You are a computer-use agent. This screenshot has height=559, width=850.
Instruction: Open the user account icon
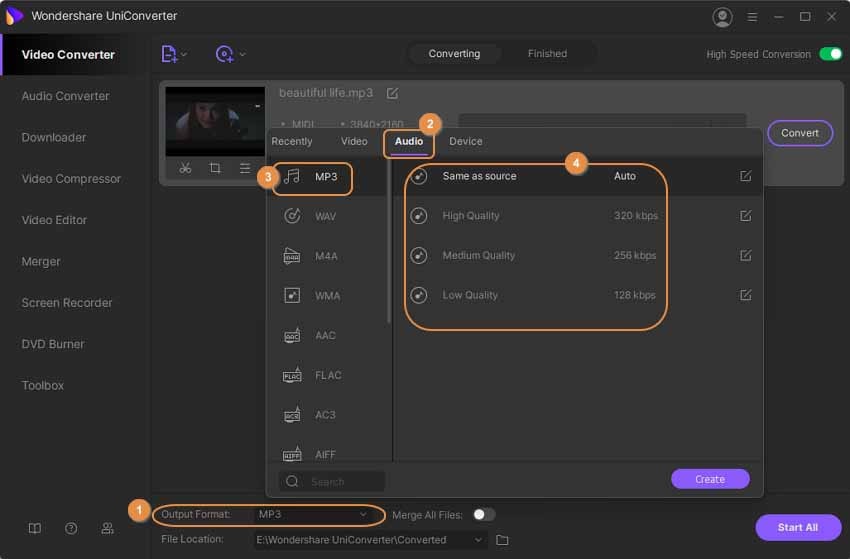(x=722, y=17)
